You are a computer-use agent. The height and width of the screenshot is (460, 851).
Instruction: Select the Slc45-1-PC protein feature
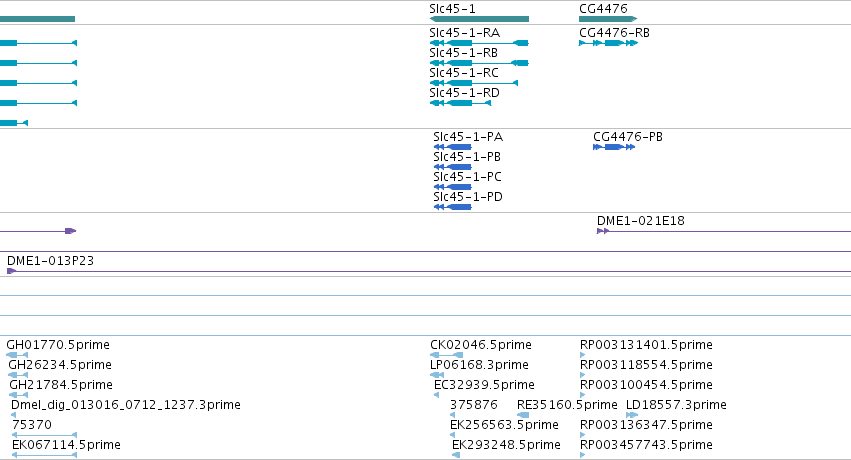pos(453,187)
